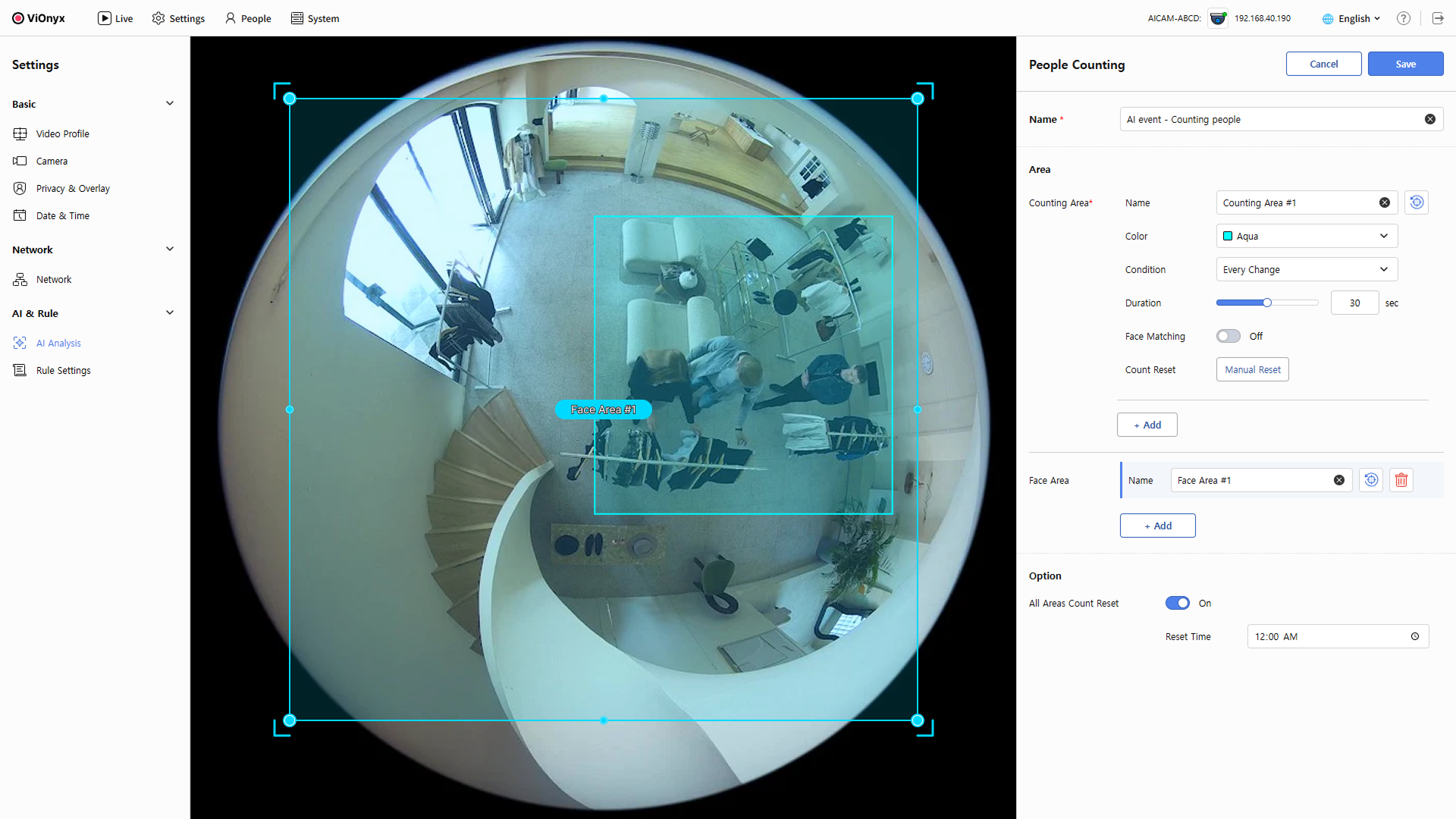This screenshot has height=819, width=1456.
Task: Click the Duration slider handle
Action: (1266, 303)
